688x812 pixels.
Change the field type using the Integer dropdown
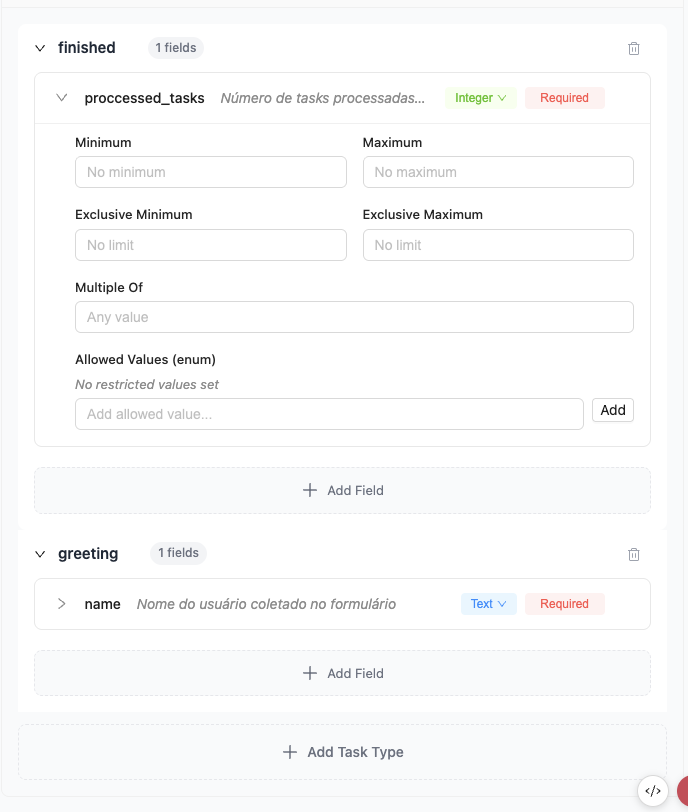480,97
